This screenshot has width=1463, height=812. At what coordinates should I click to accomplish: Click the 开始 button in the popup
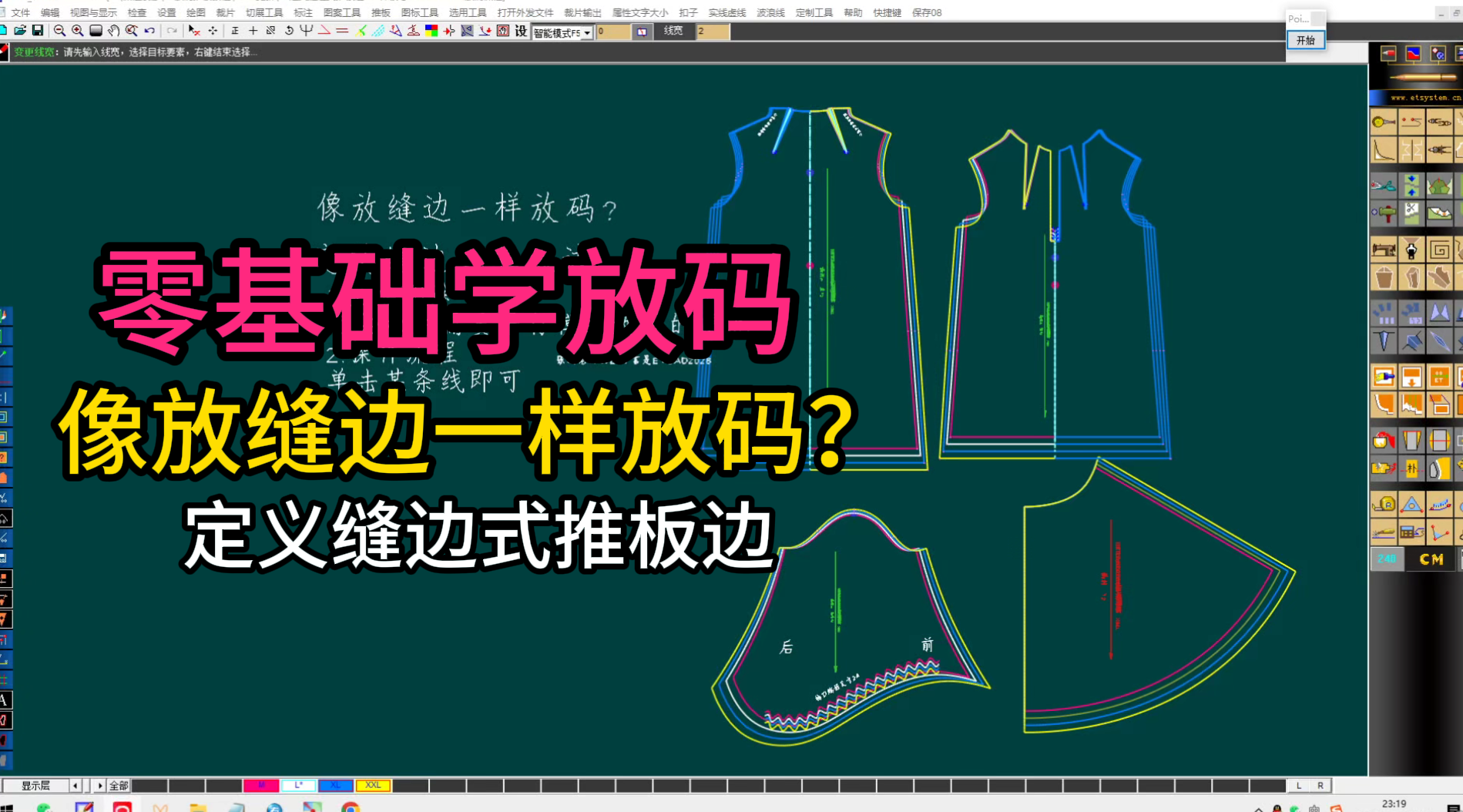point(1305,41)
